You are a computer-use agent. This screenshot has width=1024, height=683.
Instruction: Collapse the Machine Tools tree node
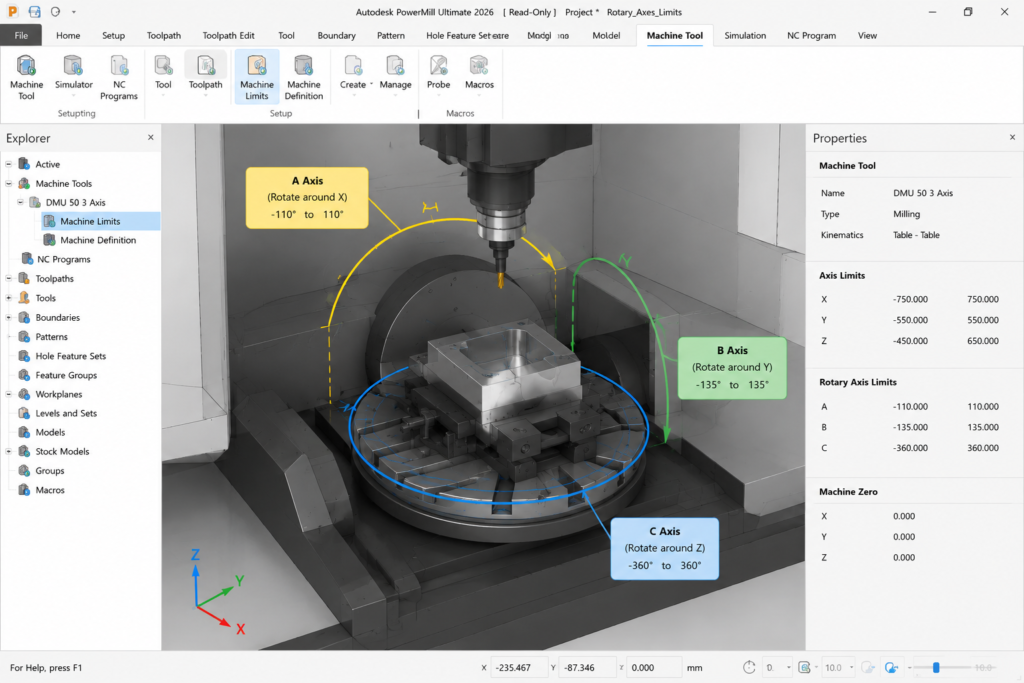click(x=8, y=183)
